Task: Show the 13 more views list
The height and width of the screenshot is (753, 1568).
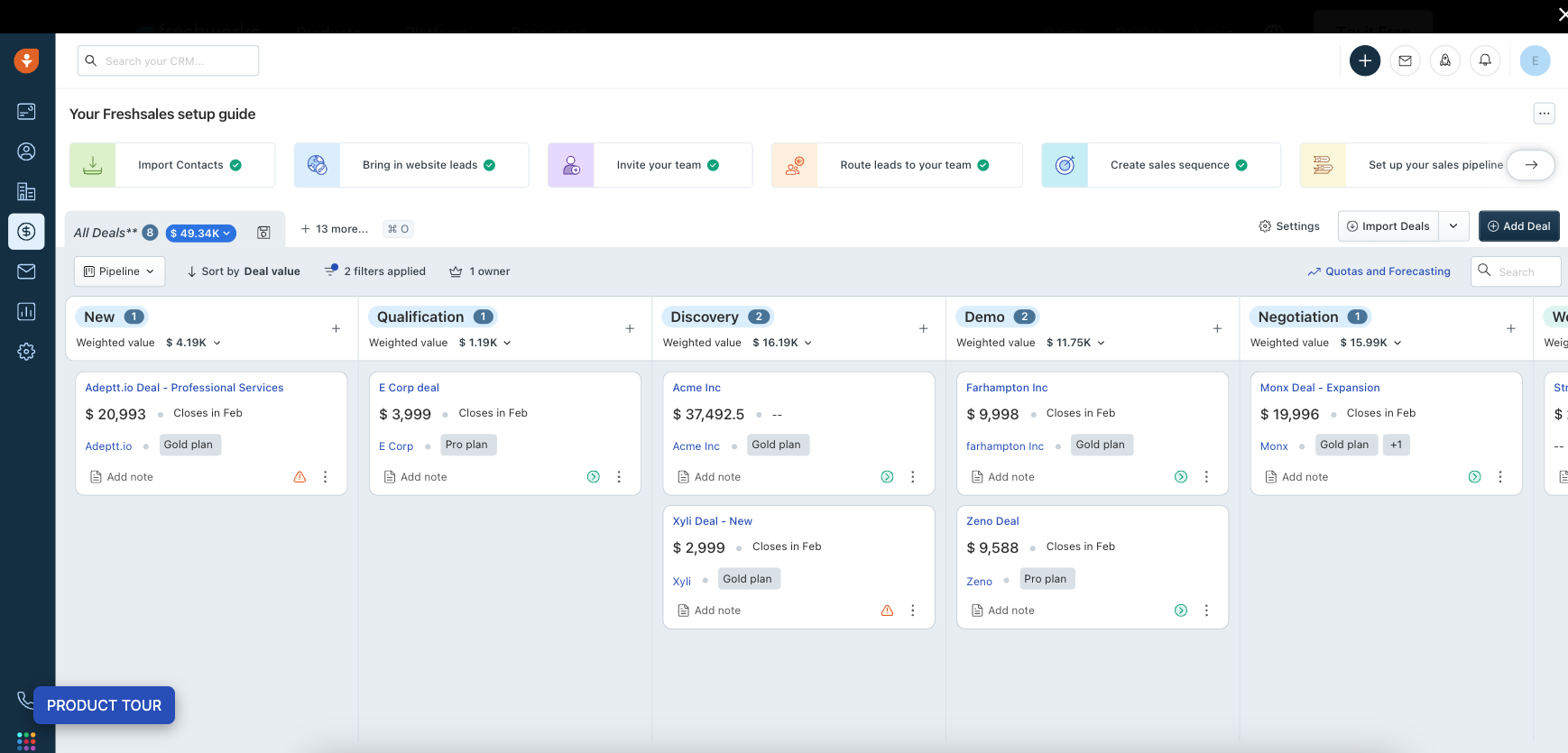Action: click(x=335, y=229)
